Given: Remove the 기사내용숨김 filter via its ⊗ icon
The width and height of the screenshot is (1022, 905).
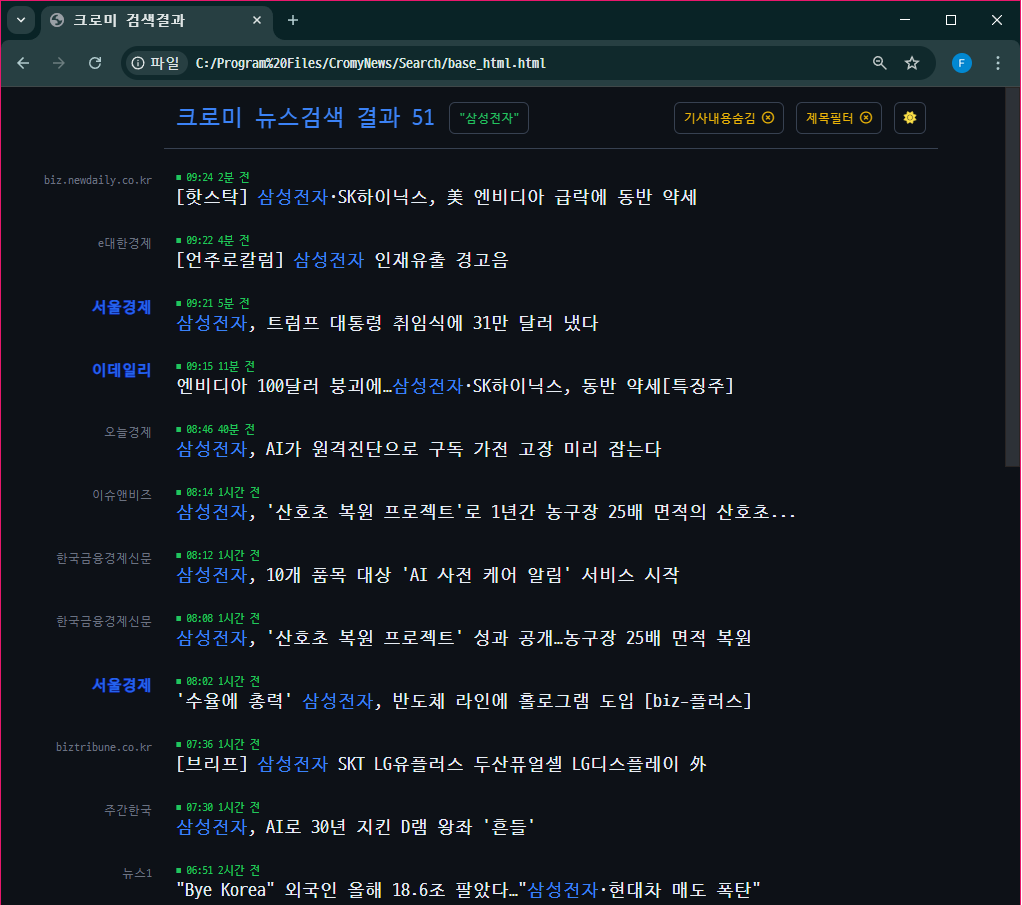Looking at the screenshot, I should tap(767, 117).
